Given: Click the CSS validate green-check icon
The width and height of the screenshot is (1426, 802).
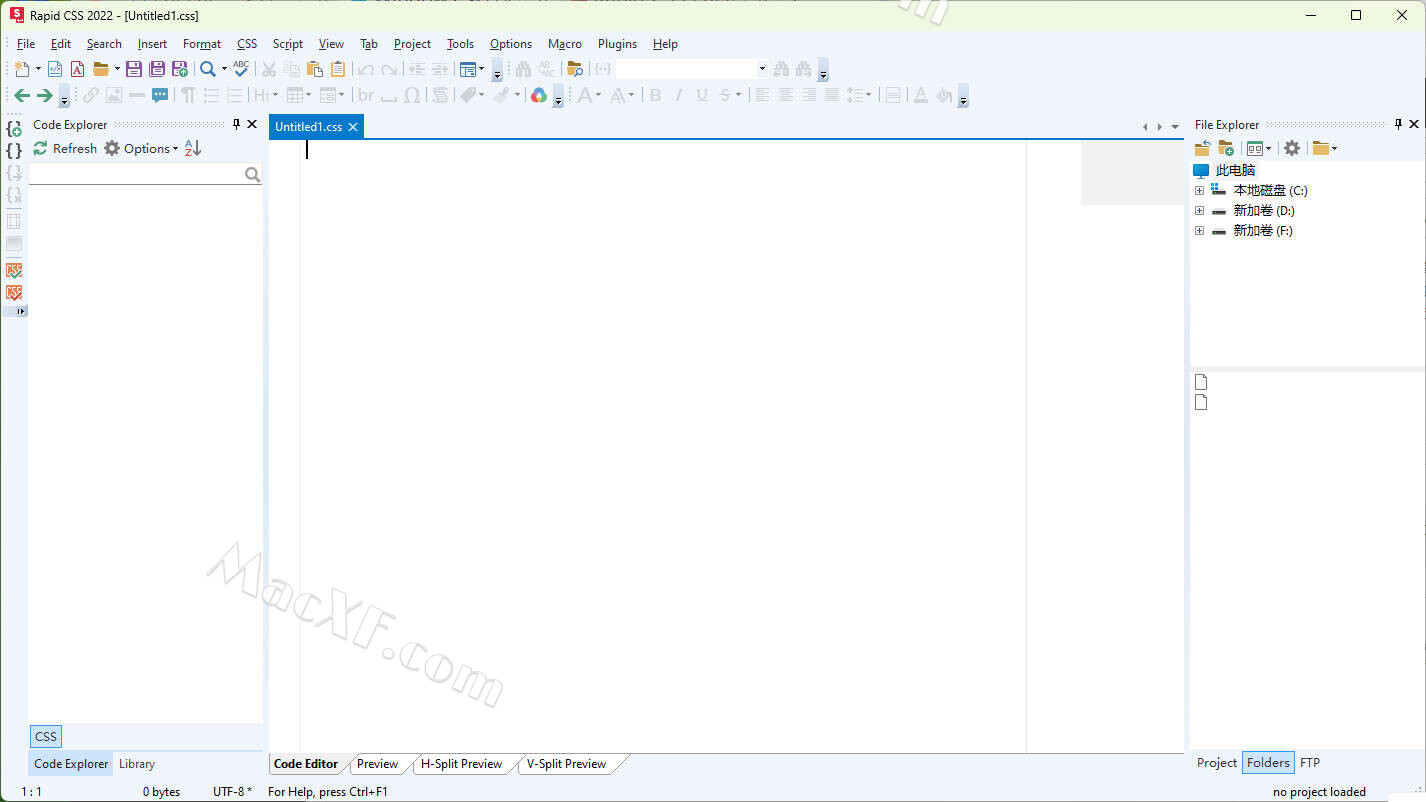Looking at the screenshot, I should point(14,271).
